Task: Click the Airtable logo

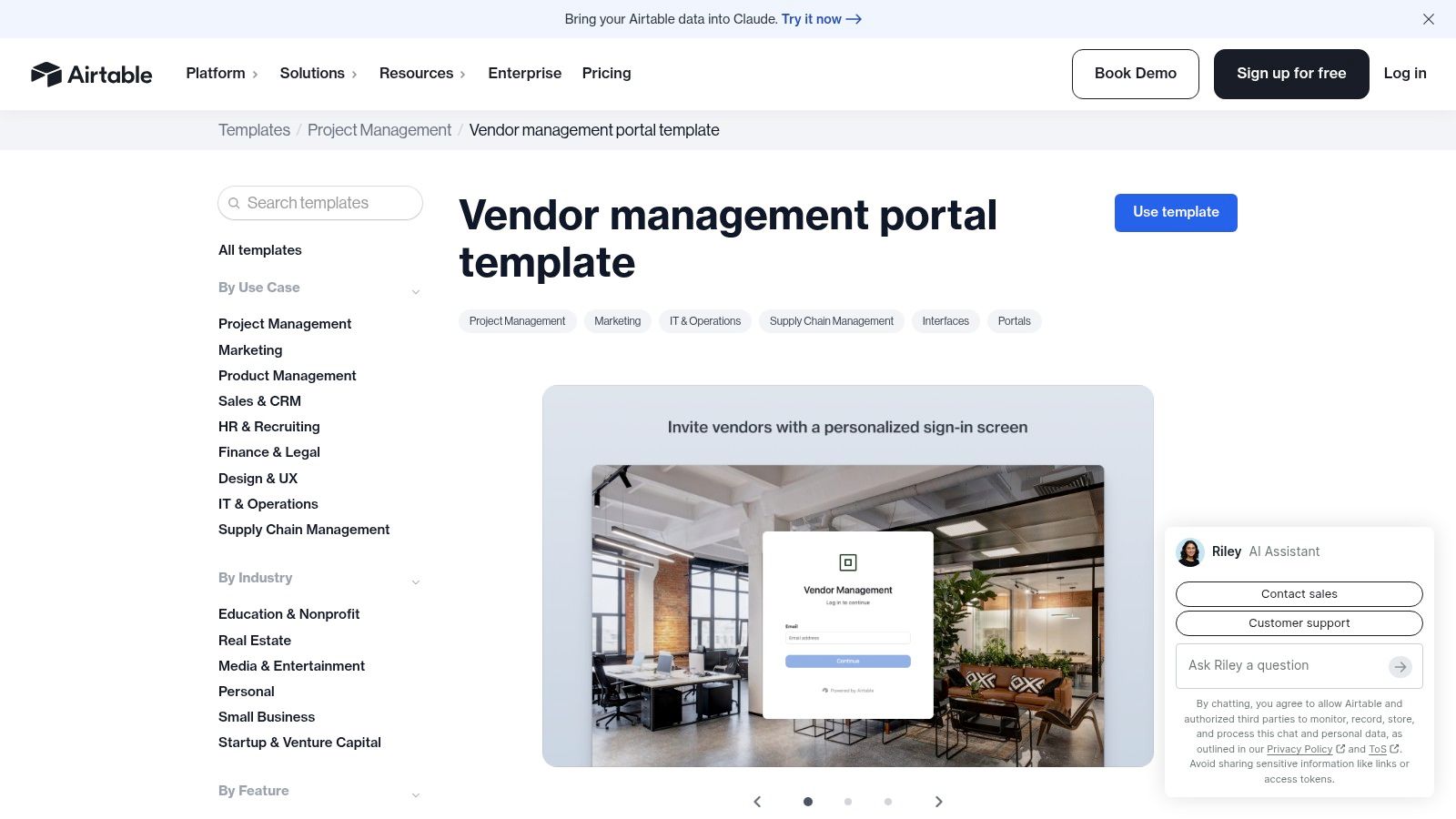Action: (x=91, y=74)
